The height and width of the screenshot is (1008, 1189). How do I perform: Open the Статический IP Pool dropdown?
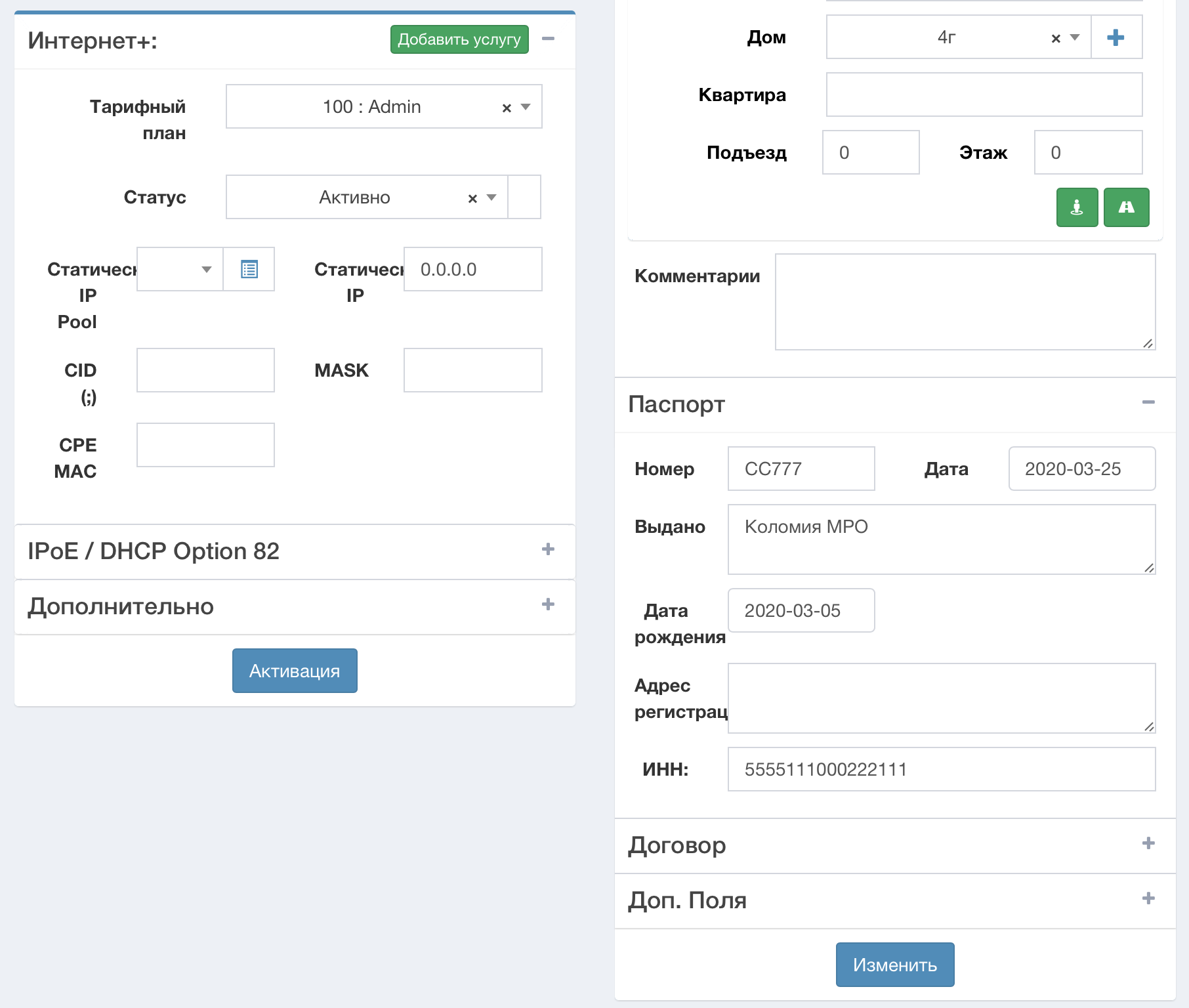(206, 269)
